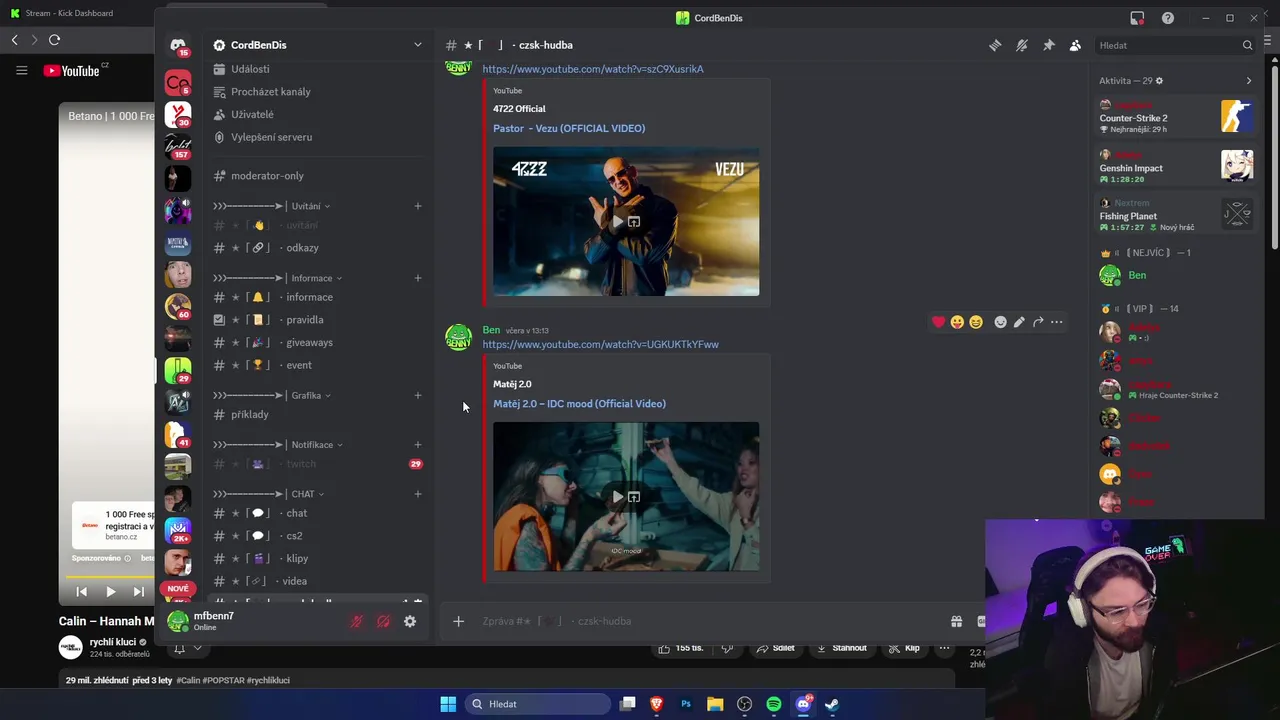Open Vylepšení serveru boosts item
Screen dimensions: 1280x720
[x=271, y=137]
